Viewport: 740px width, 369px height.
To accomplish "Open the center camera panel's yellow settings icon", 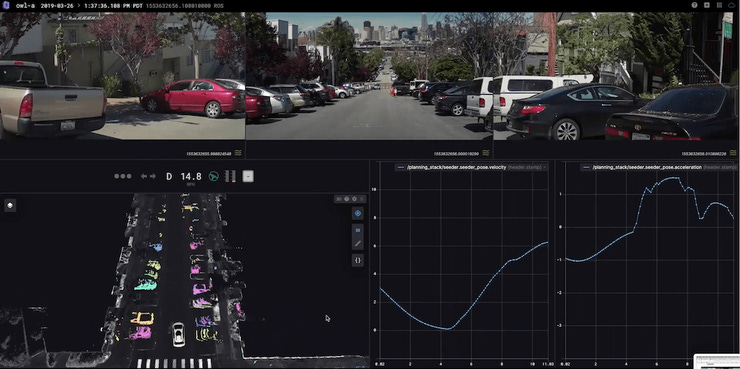I will click(486, 153).
